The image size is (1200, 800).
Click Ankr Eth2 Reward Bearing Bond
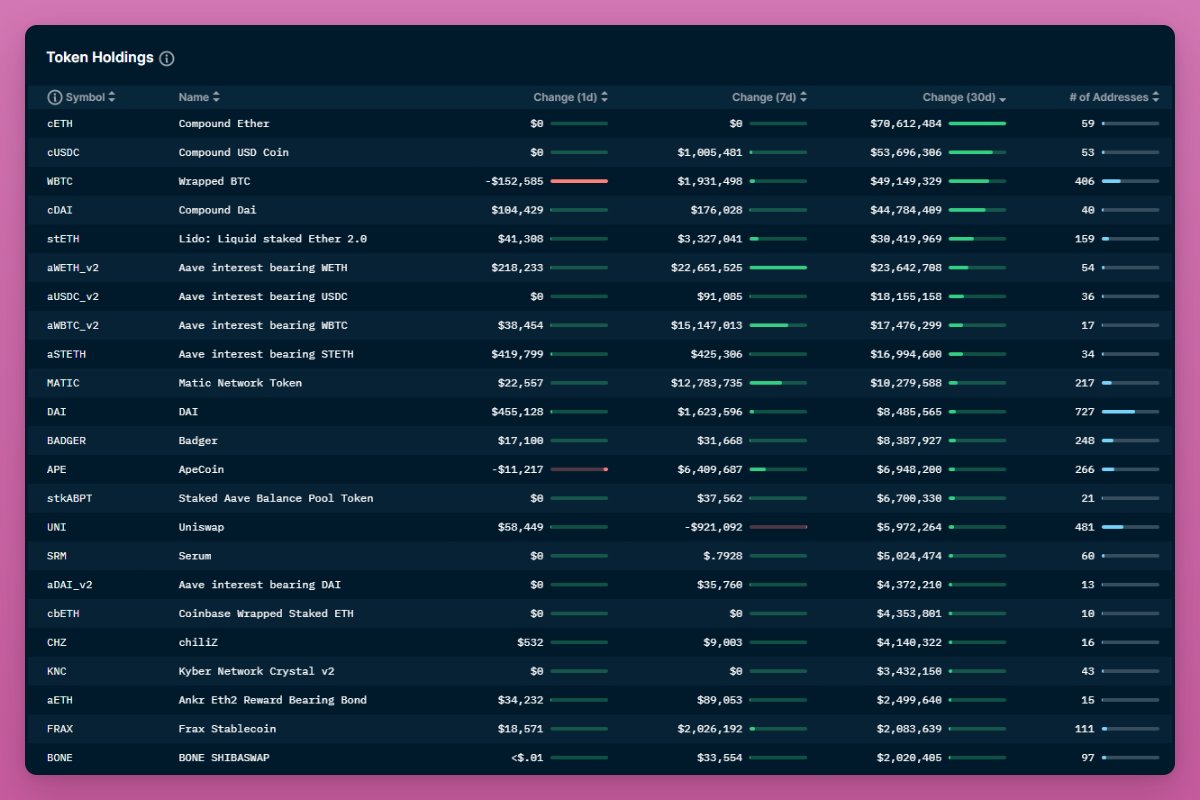click(273, 700)
